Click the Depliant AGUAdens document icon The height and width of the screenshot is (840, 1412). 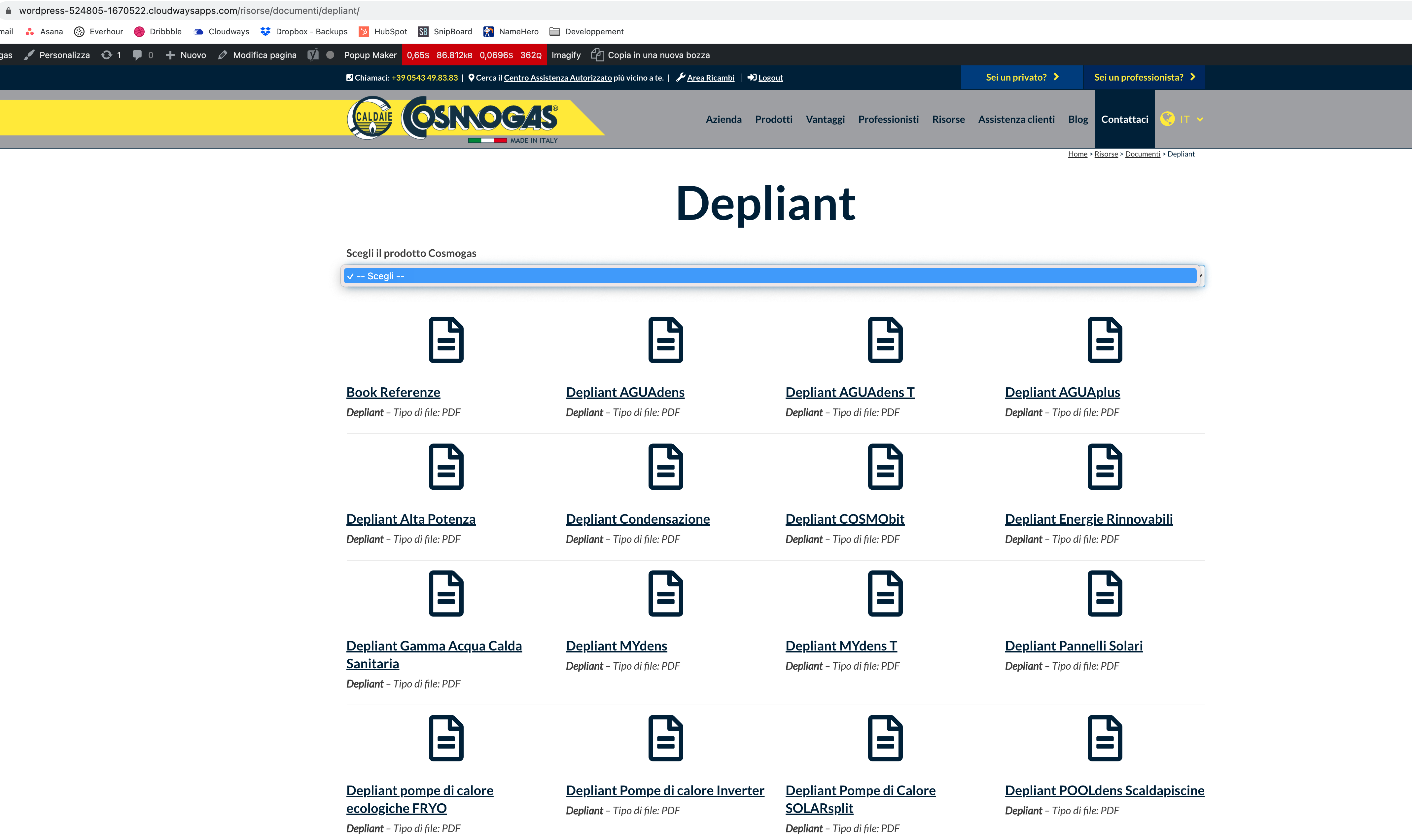665,340
